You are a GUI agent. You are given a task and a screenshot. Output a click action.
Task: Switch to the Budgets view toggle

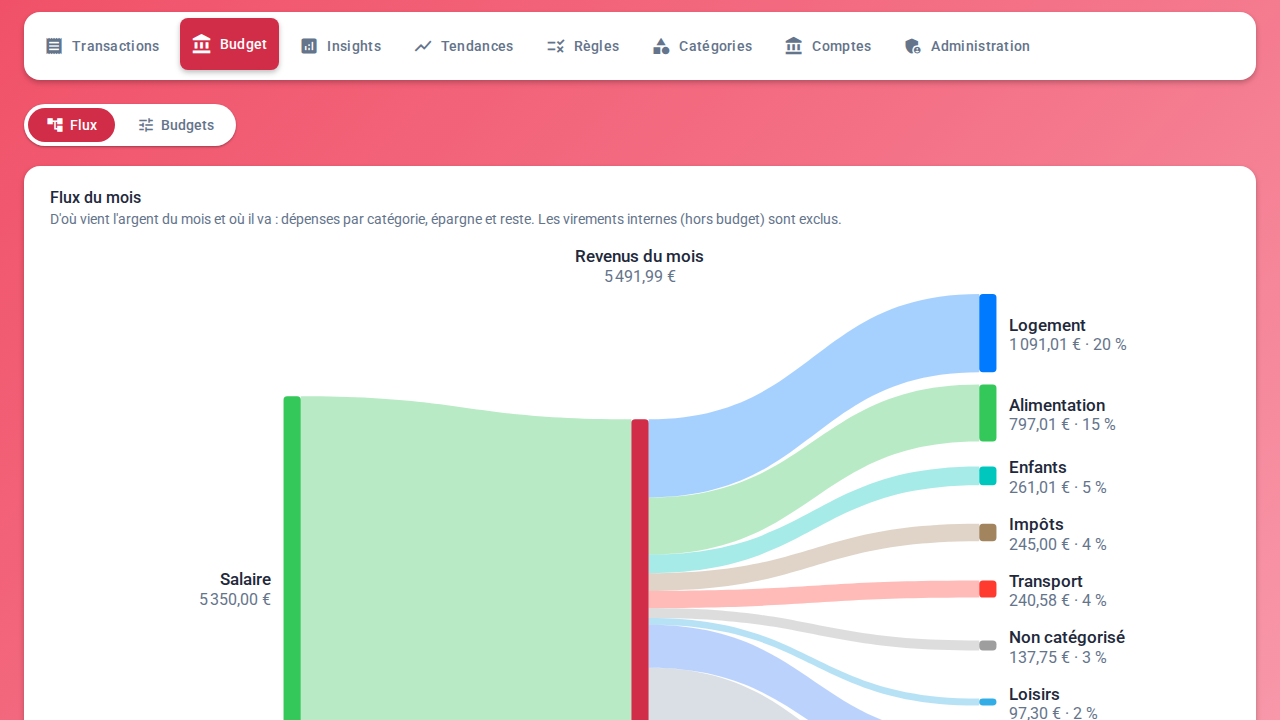tap(176, 125)
